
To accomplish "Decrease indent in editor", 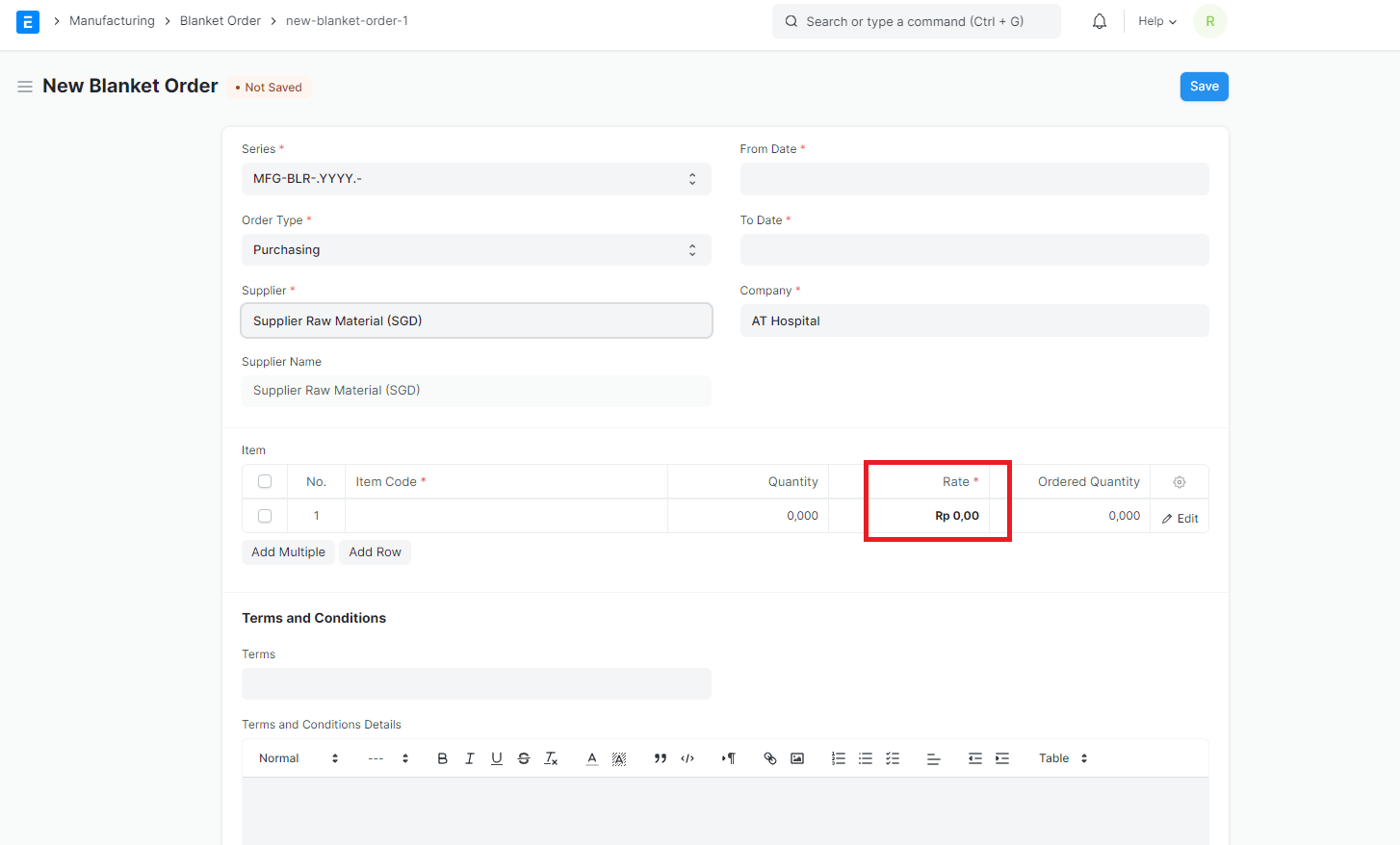I will 975,758.
